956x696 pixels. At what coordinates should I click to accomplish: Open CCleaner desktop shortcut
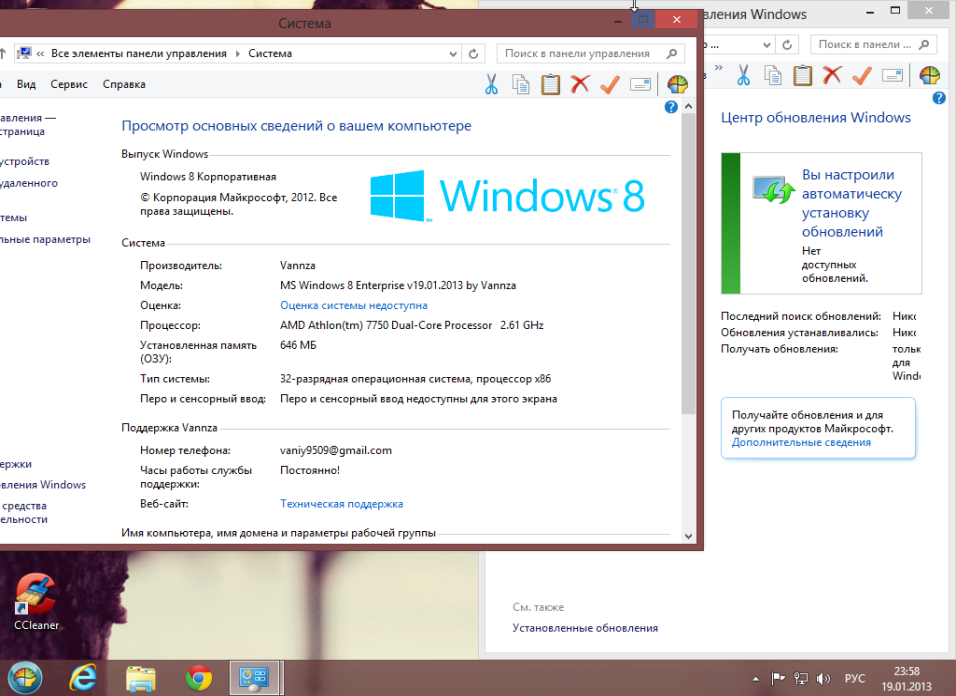36,602
